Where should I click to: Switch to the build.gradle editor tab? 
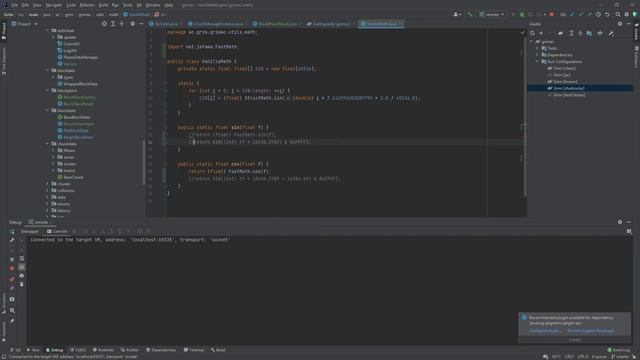[x=331, y=24]
